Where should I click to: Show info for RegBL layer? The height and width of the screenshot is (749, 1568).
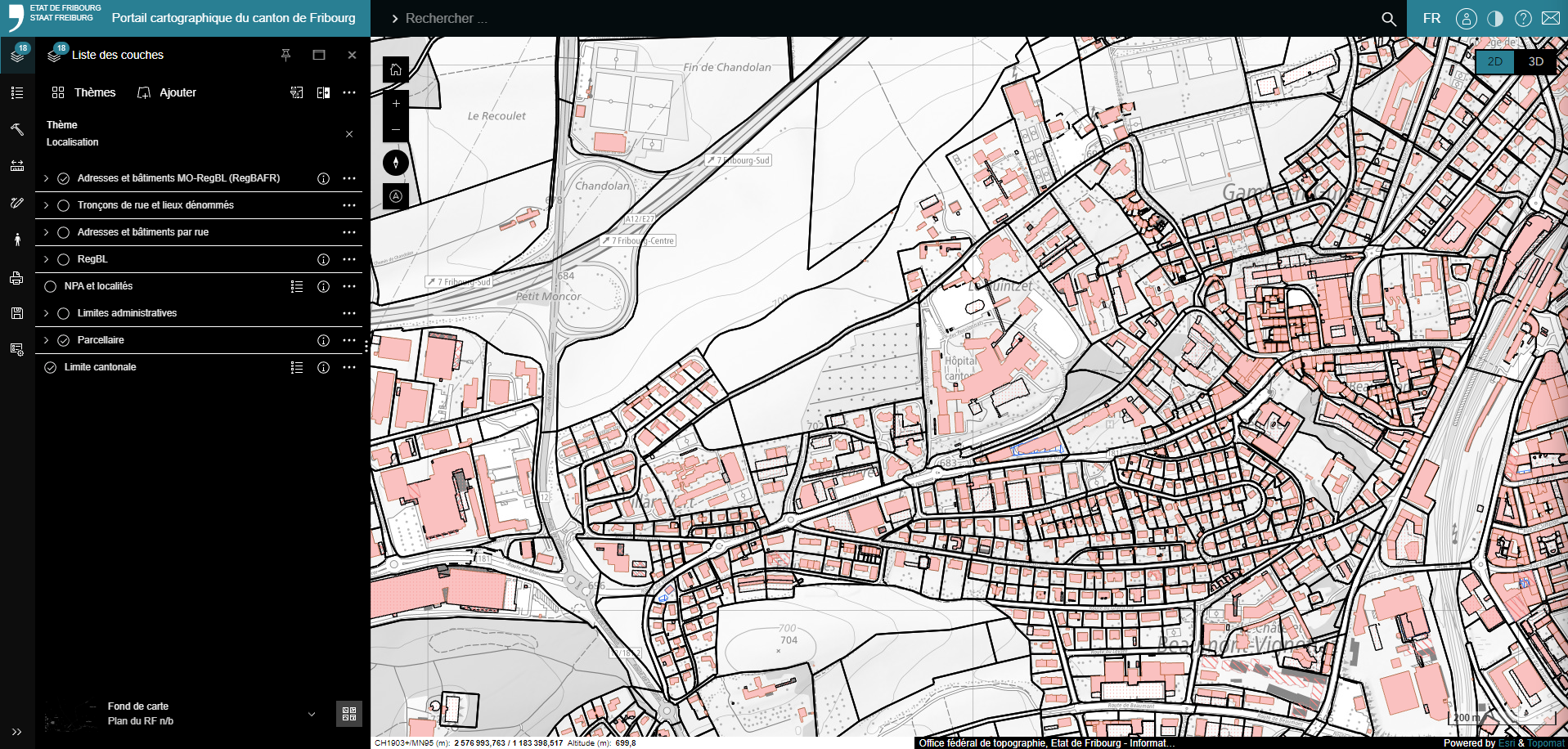[x=323, y=259]
